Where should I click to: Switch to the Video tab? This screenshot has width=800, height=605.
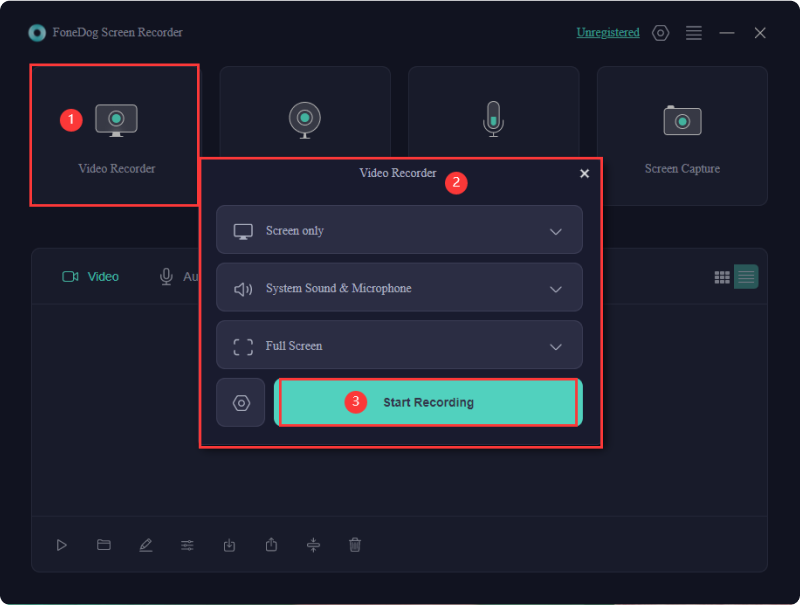(x=90, y=276)
